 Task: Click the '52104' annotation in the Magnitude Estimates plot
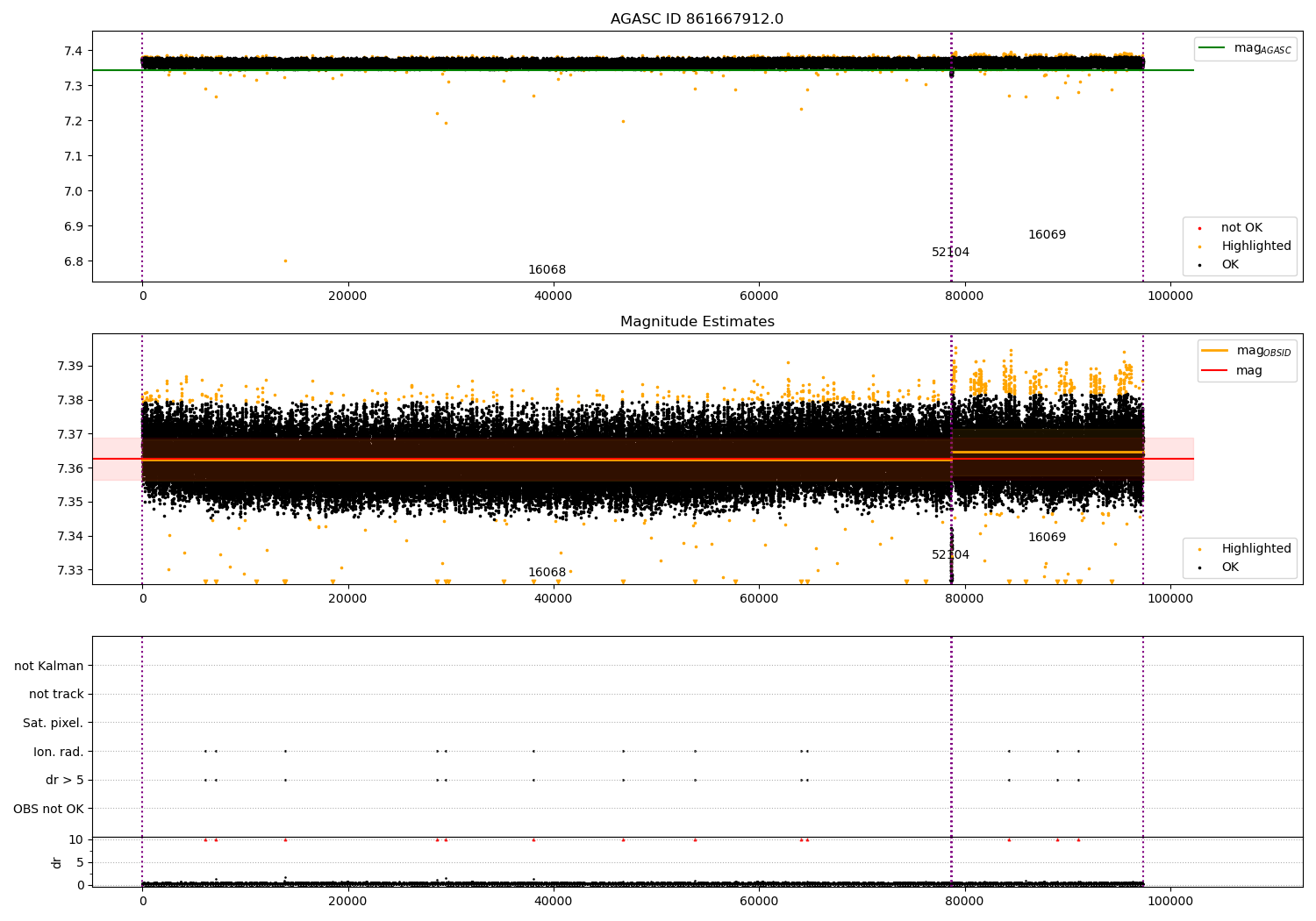(x=950, y=555)
